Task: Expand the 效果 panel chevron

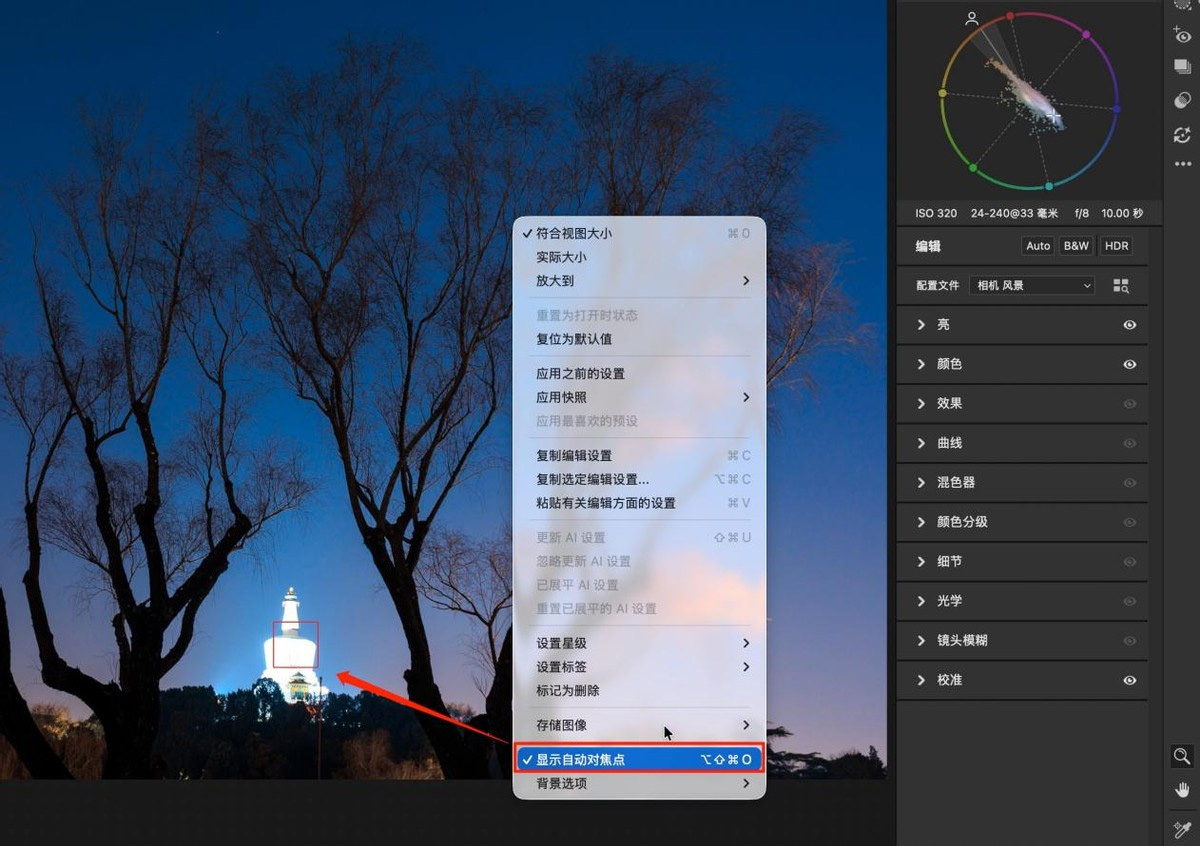Action: click(x=921, y=404)
